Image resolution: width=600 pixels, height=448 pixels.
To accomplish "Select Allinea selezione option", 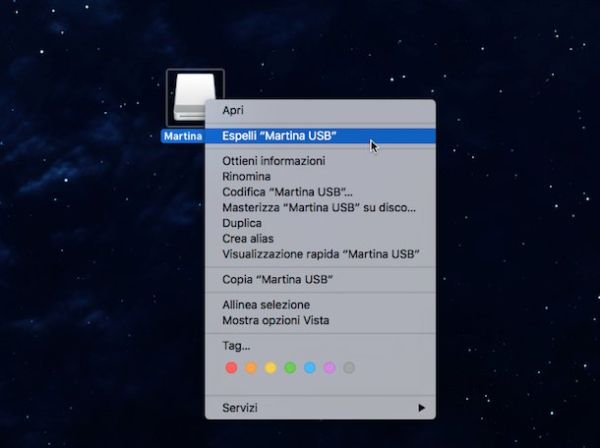I will tap(320, 305).
